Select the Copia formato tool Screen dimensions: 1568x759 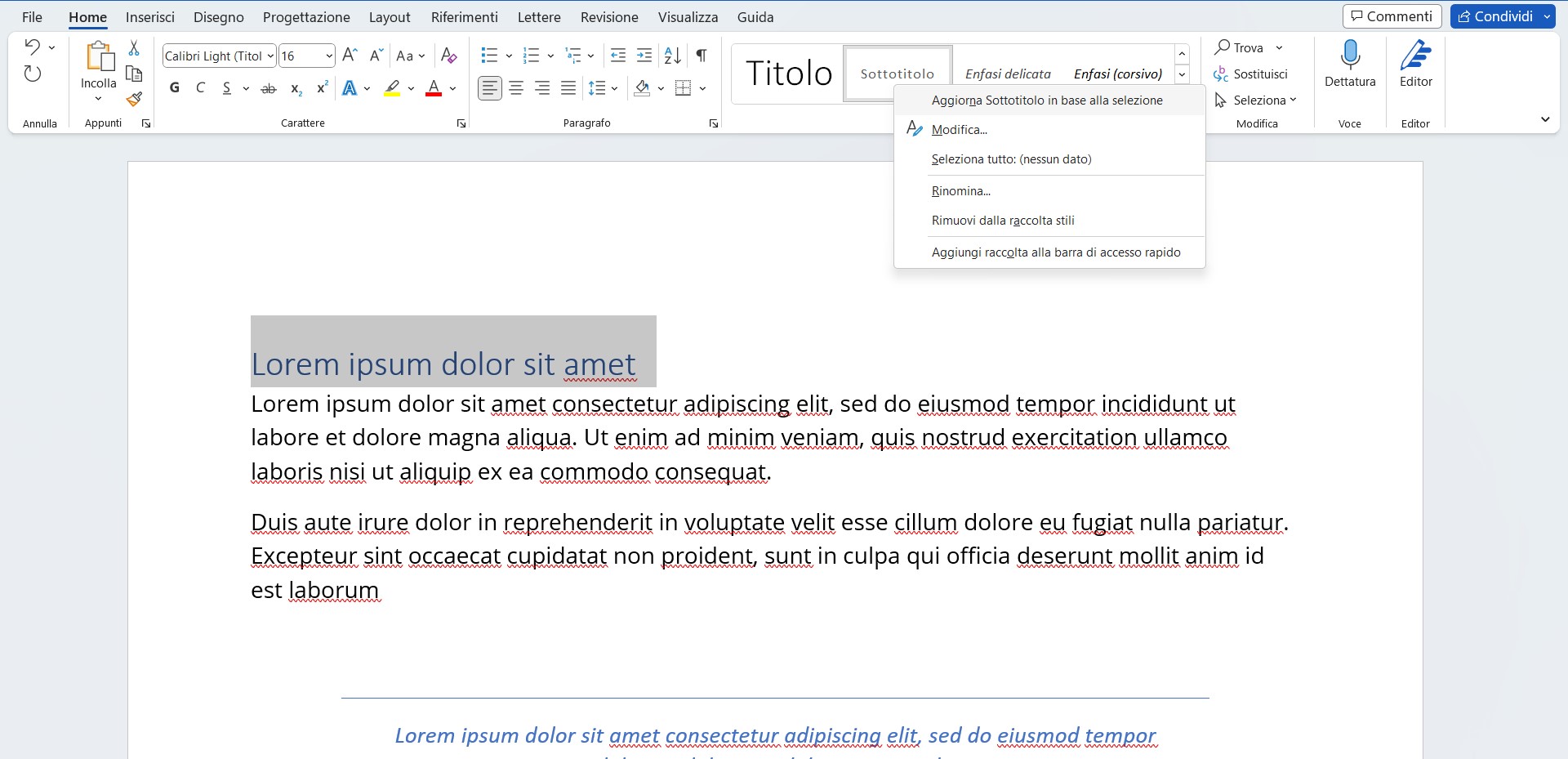click(134, 100)
